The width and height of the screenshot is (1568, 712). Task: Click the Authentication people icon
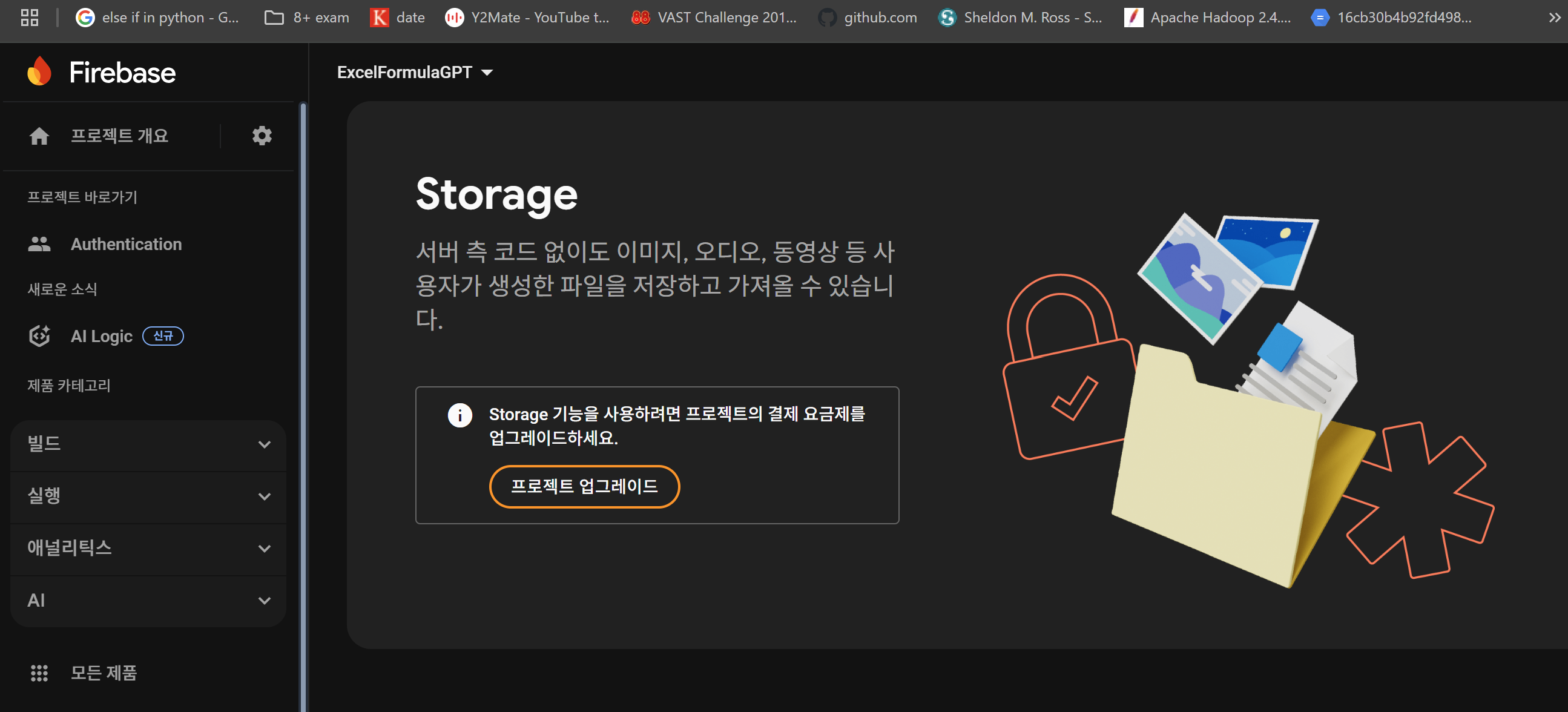39,244
